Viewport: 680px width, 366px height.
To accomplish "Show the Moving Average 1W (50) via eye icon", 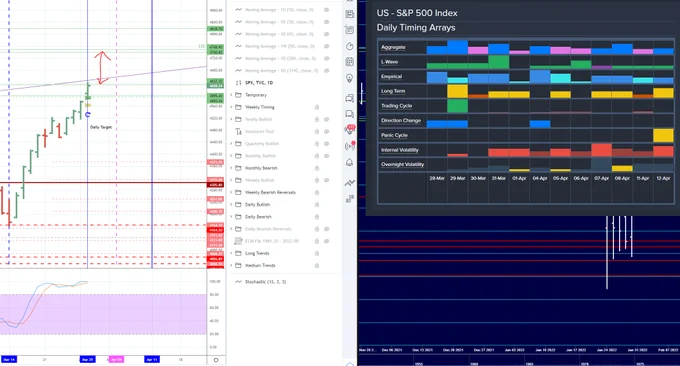I will pos(327,46).
